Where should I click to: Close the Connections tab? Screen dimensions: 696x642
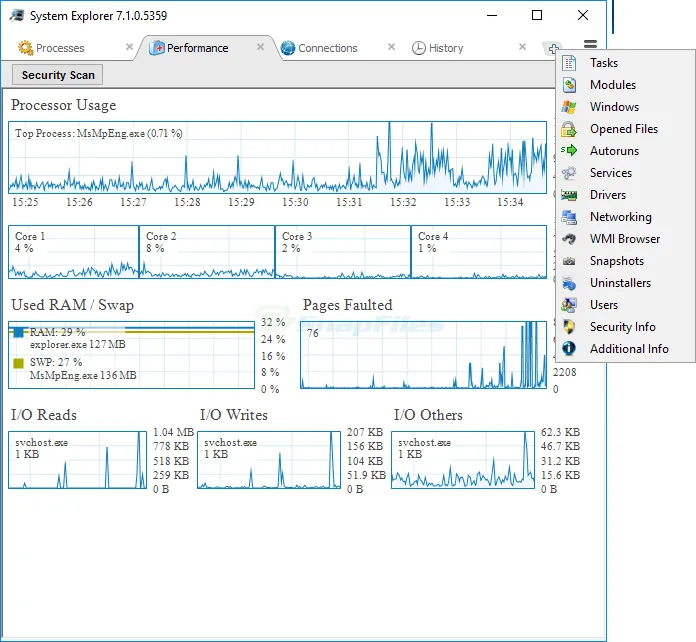click(x=391, y=47)
